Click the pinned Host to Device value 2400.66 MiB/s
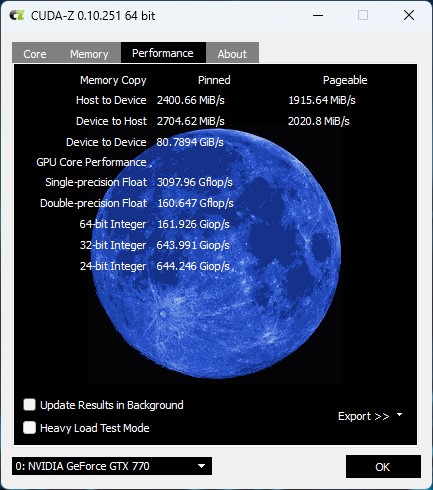433x490 pixels. [191, 100]
